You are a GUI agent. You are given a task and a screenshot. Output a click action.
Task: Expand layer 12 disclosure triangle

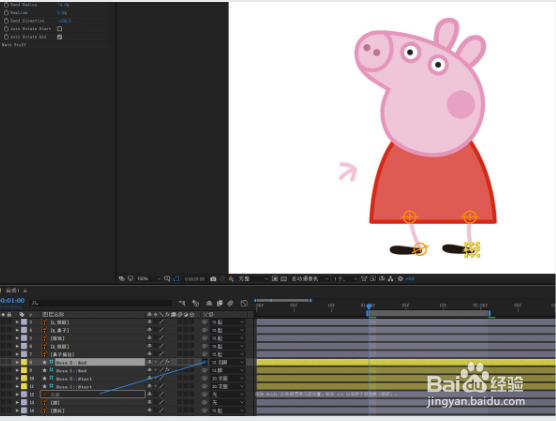tap(17, 394)
